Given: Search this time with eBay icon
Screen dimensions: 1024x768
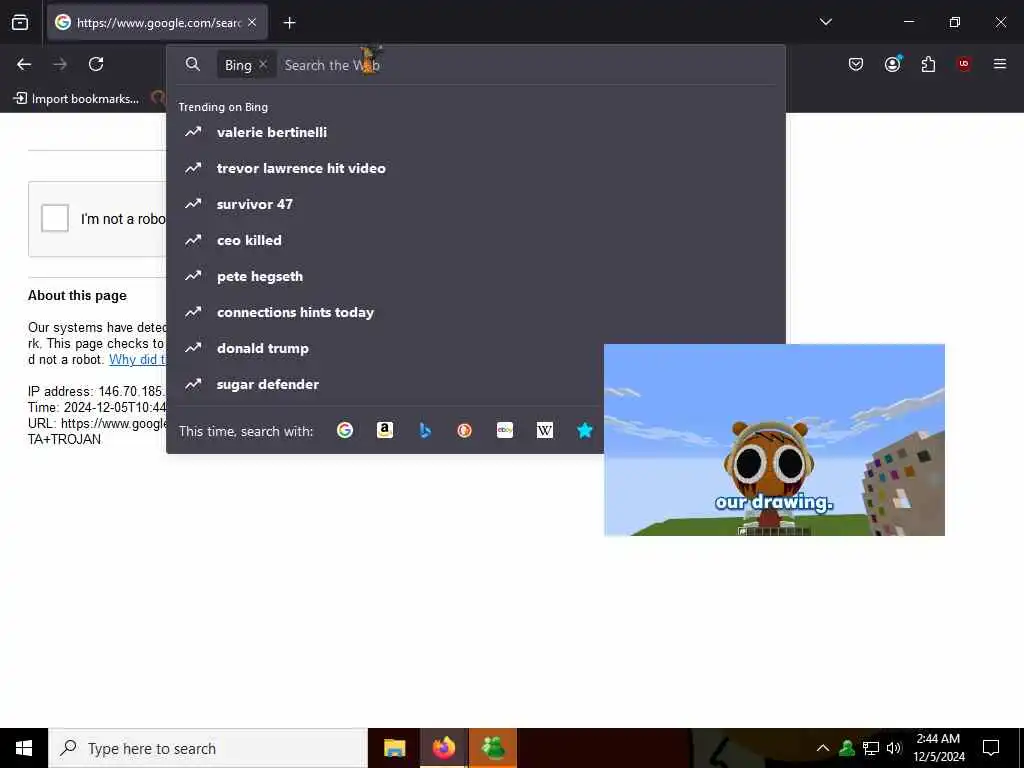Looking at the screenshot, I should coord(505,430).
